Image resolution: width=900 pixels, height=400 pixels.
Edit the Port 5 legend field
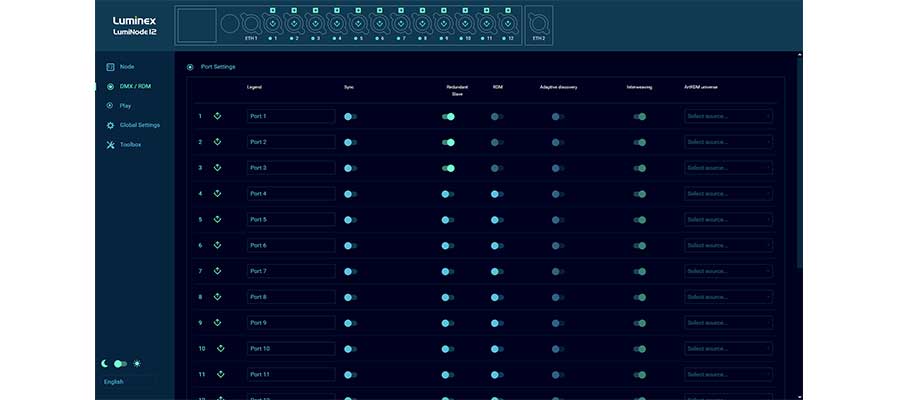pos(291,220)
